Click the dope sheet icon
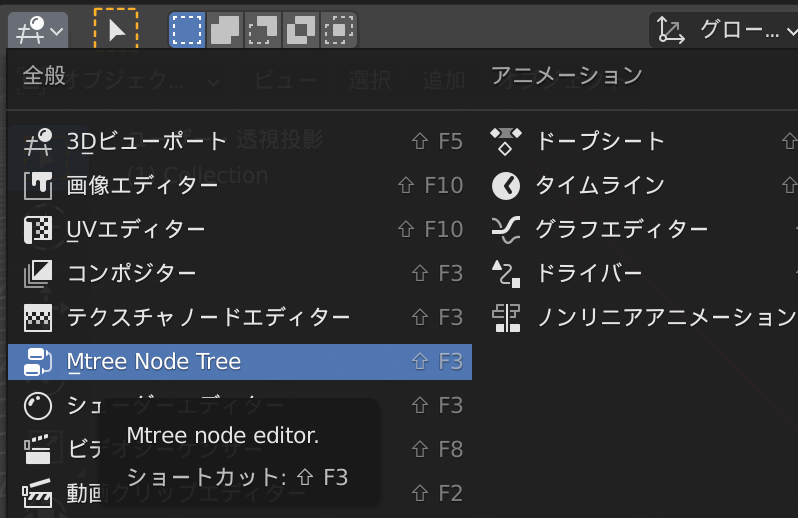798x518 pixels. (x=506, y=141)
